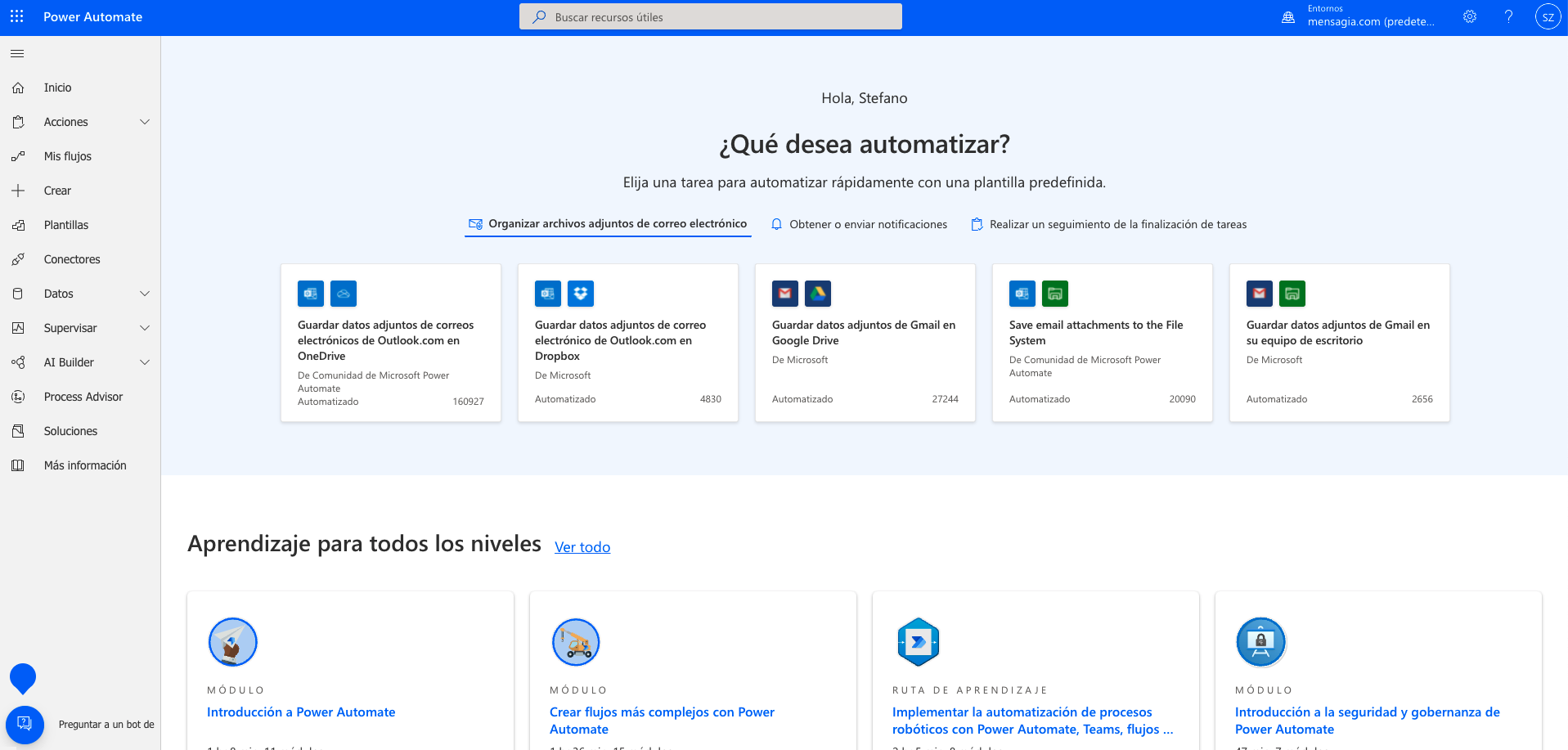Viewport: 1568px width, 750px height.
Task: Open the Gmail to Google Drive template card
Action: [x=865, y=342]
